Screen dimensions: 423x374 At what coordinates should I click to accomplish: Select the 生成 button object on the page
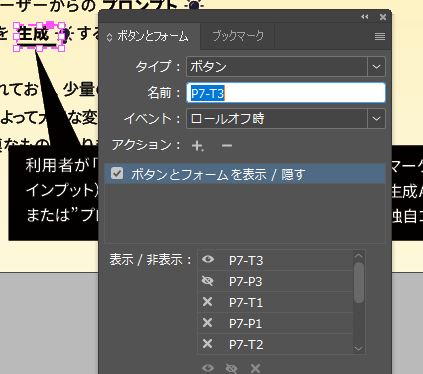[39, 37]
